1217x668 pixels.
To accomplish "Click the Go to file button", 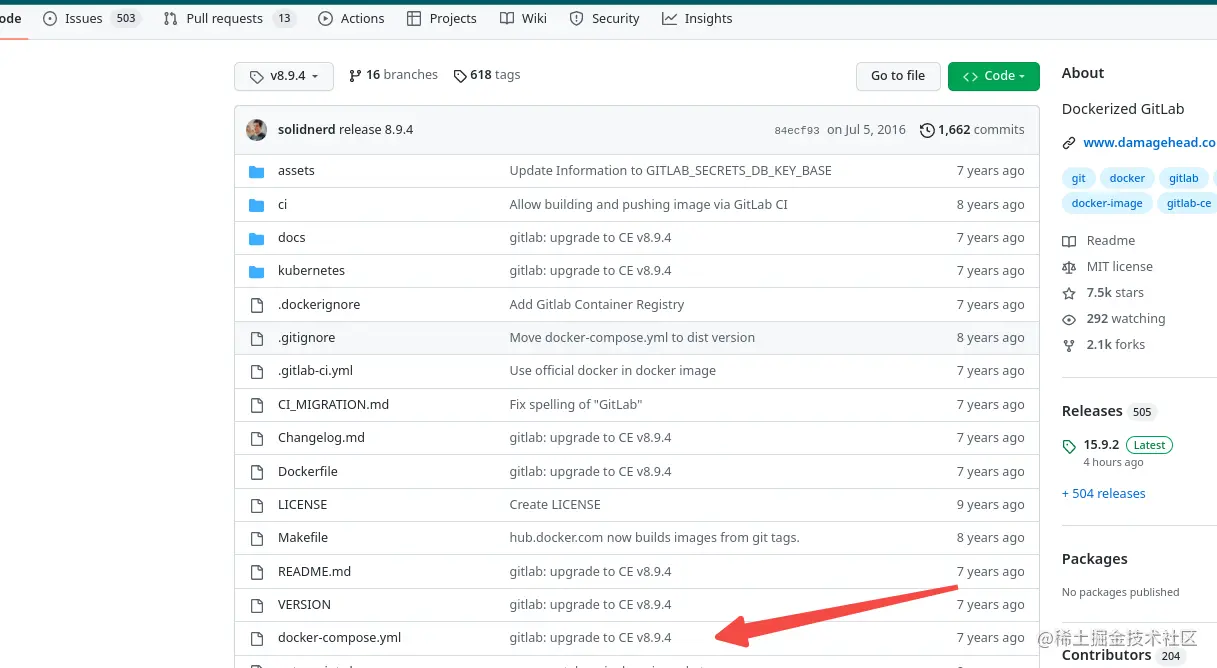I will click(898, 76).
